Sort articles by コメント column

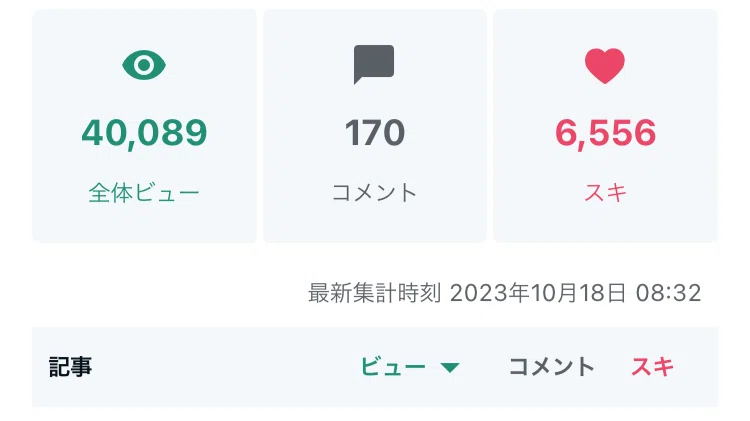click(x=551, y=367)
